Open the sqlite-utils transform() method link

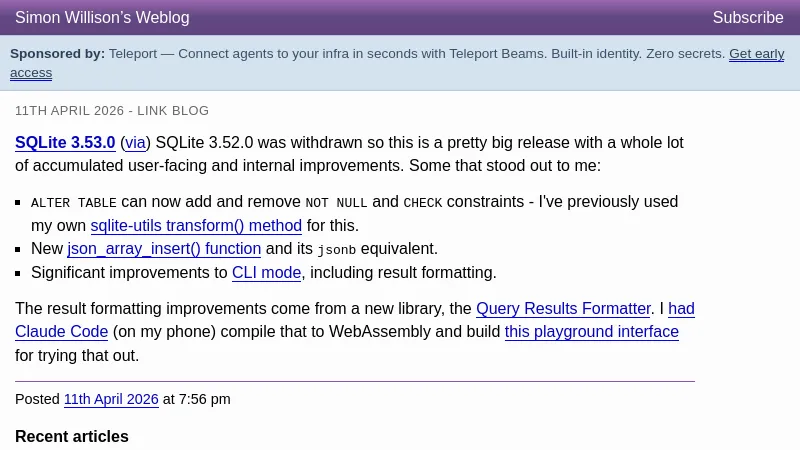point(196,226)
